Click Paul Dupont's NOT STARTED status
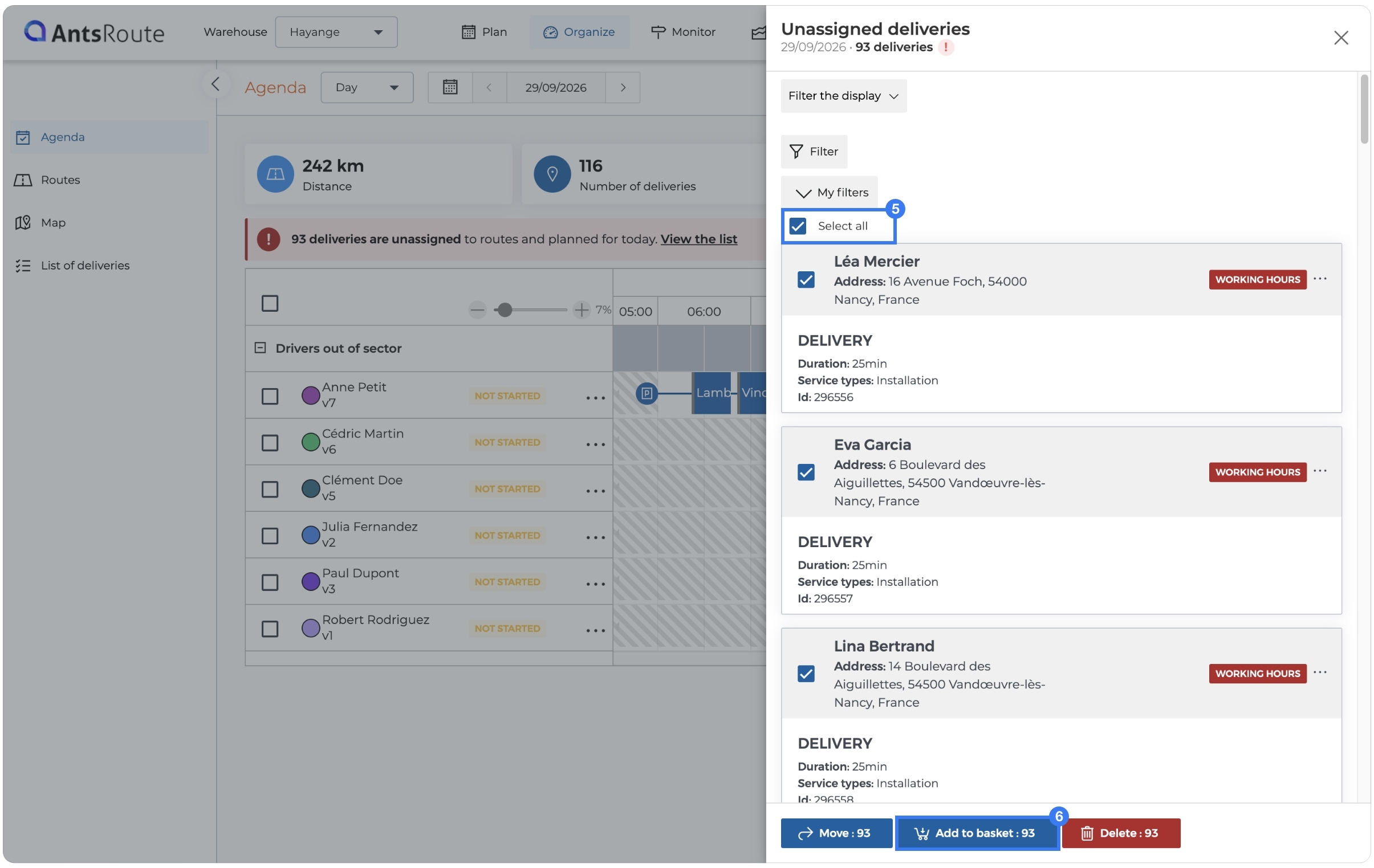This screenshot has width=1374, height=868. (507, 582)
